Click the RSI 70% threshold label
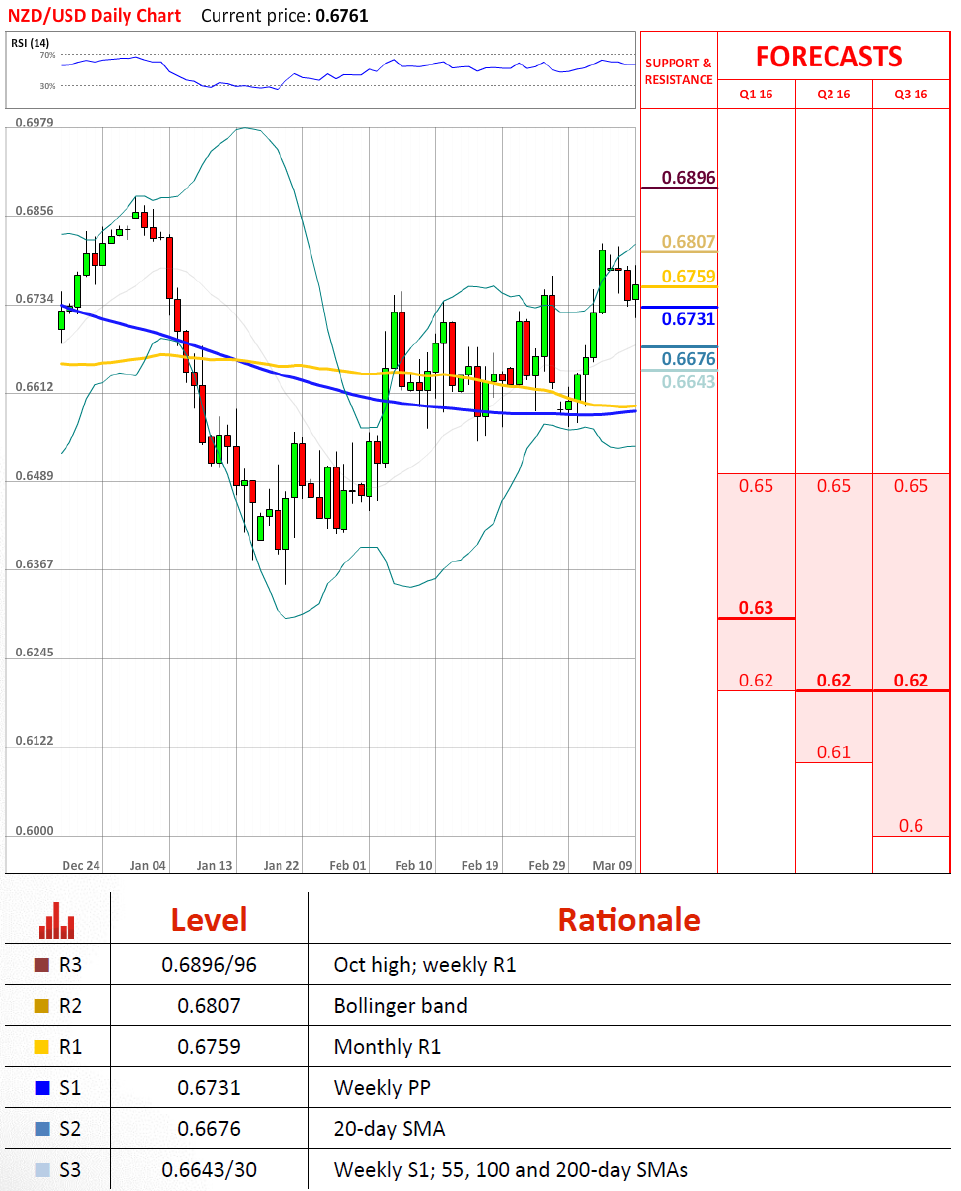961x1191 pixels. coord(47,55)
